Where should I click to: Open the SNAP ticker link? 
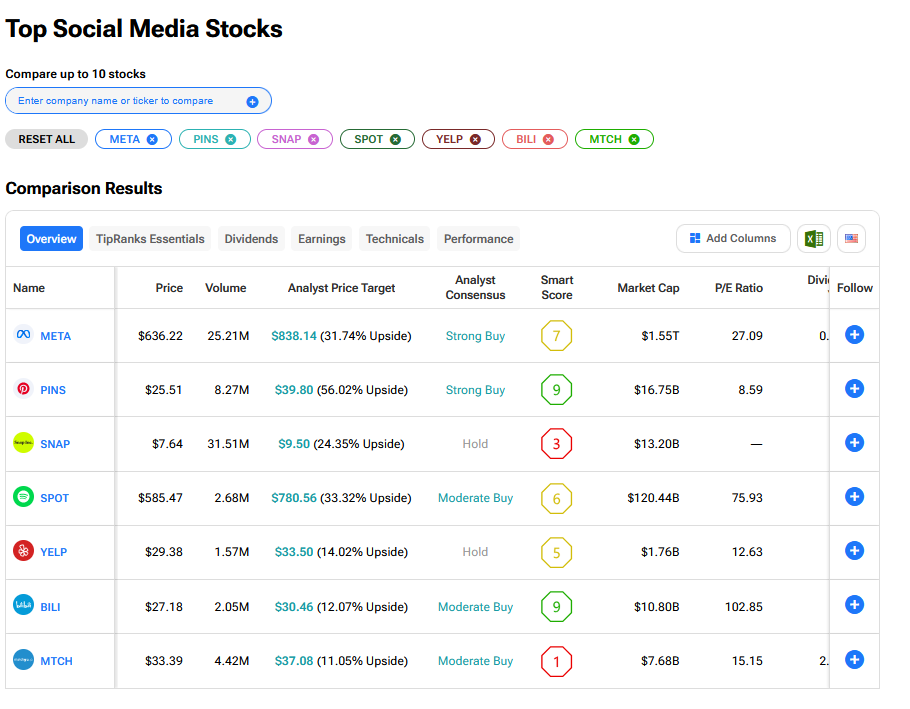[x=55, y=444]
